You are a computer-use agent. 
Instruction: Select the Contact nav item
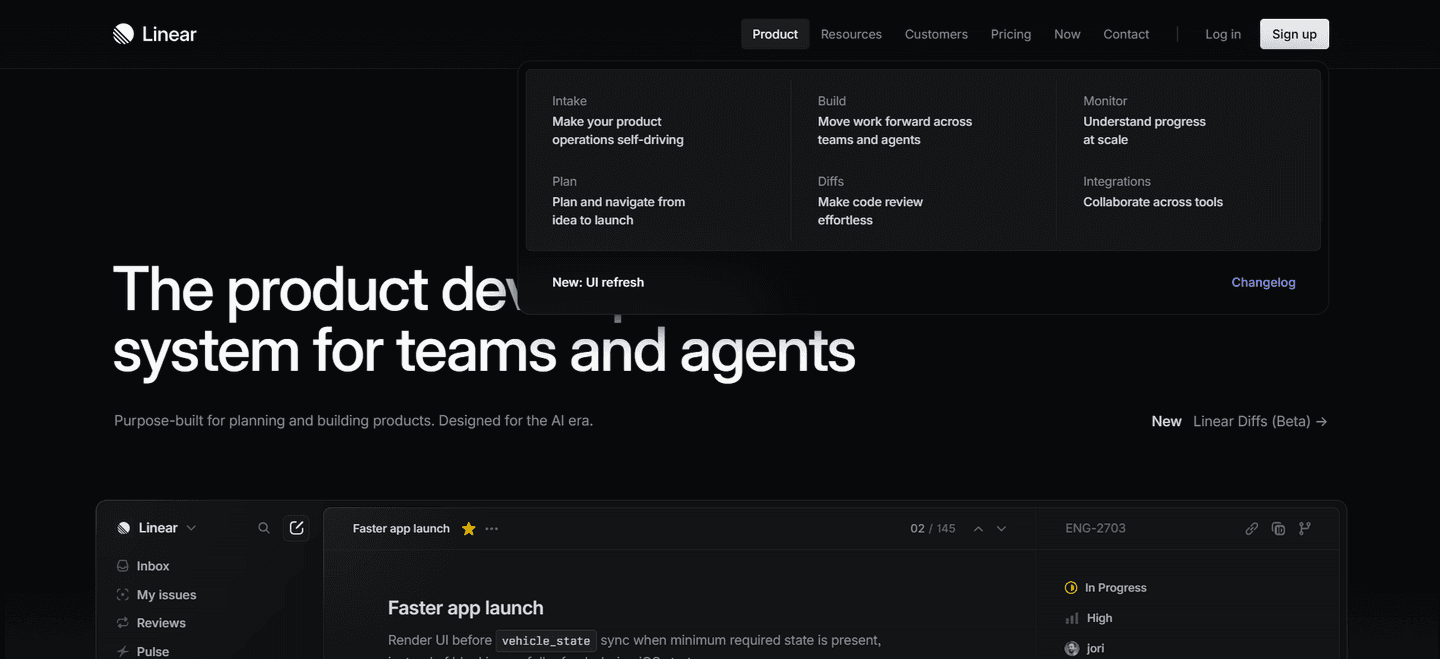(1126, 34)
